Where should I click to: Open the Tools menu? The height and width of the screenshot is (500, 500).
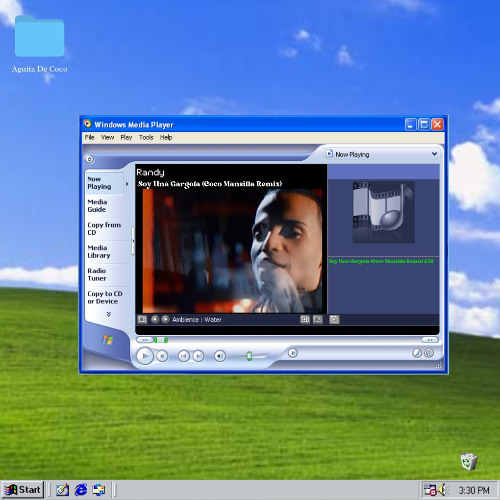[x=146, y=137]
